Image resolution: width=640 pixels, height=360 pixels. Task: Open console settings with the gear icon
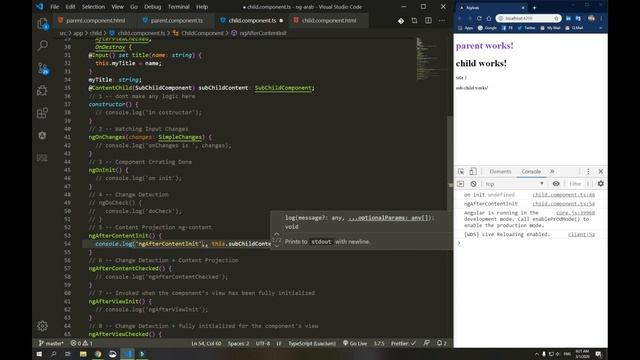(601, 184)
